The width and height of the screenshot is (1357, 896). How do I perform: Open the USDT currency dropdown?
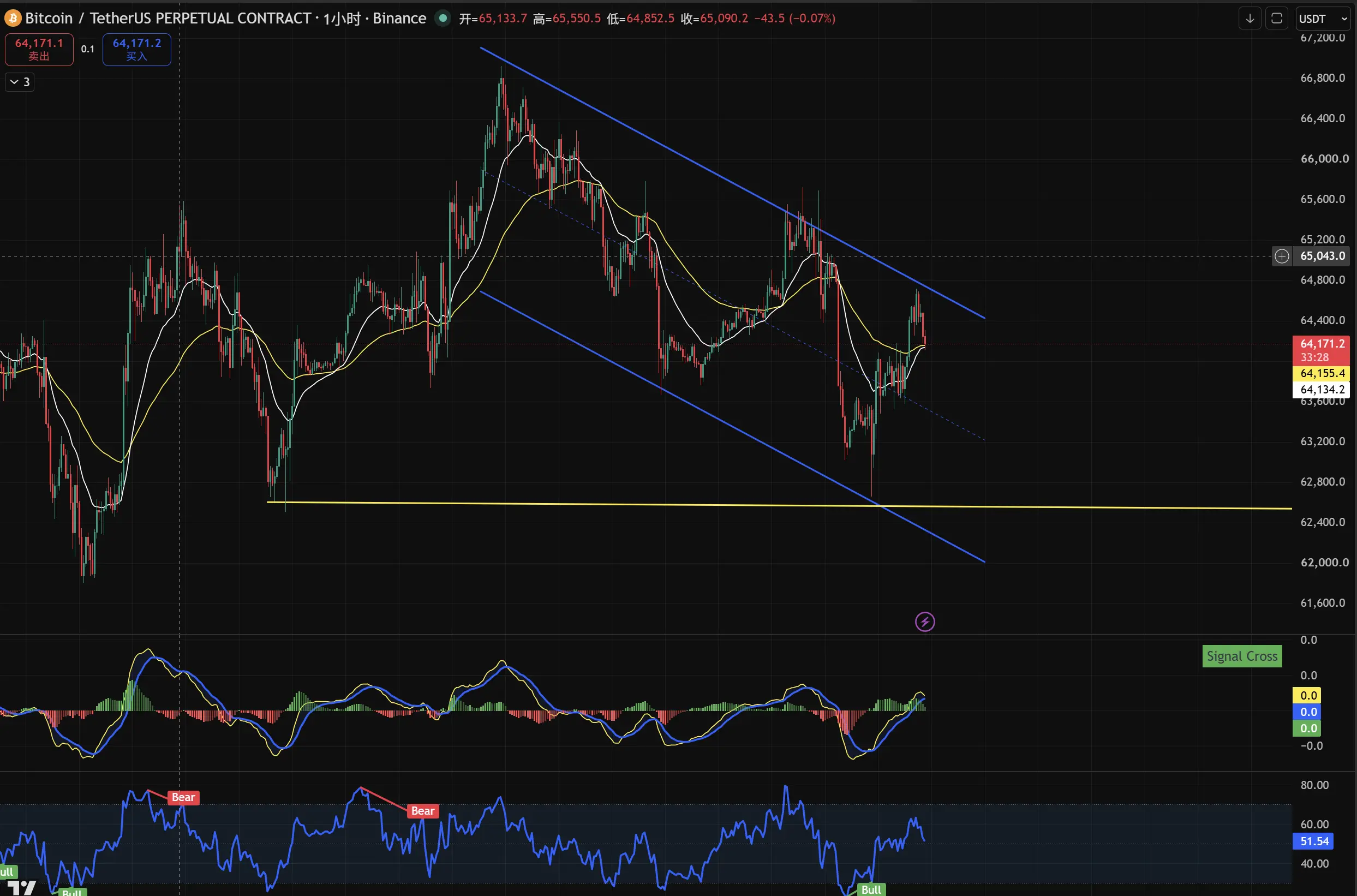[x=1323, y=19]
